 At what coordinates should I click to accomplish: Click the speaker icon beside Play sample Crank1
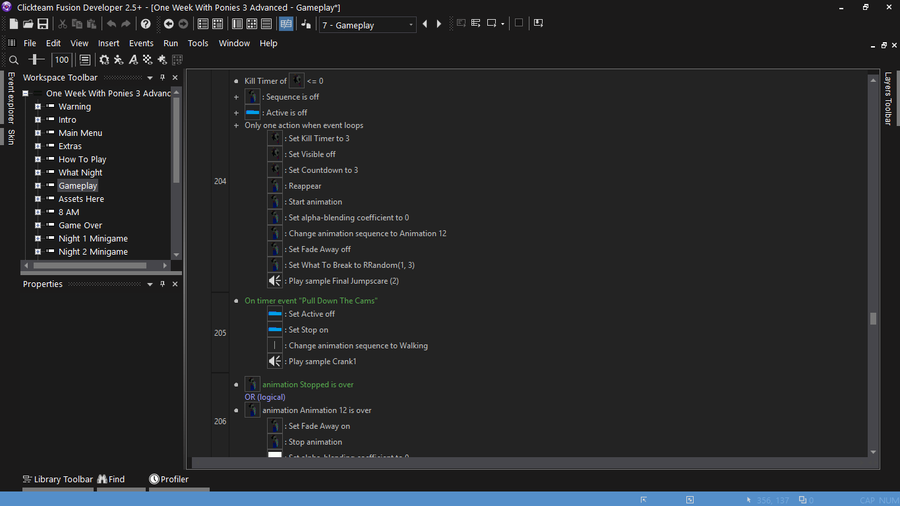pyautogui.click(x=275, y=361)
